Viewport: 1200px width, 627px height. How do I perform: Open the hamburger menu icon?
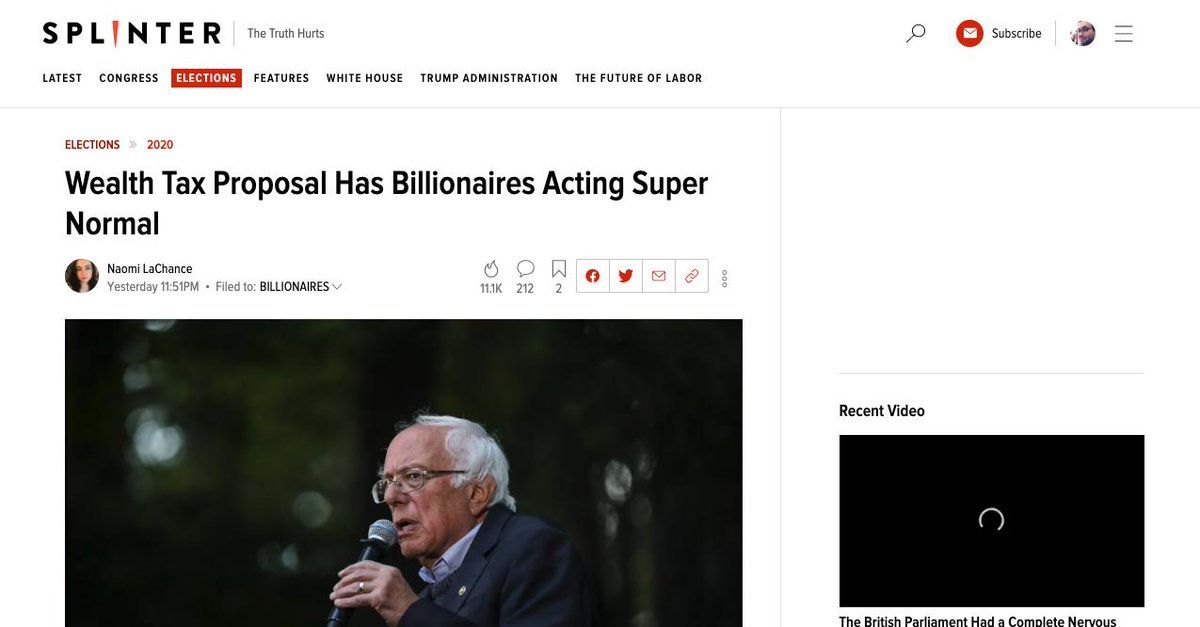(1124, 34)
